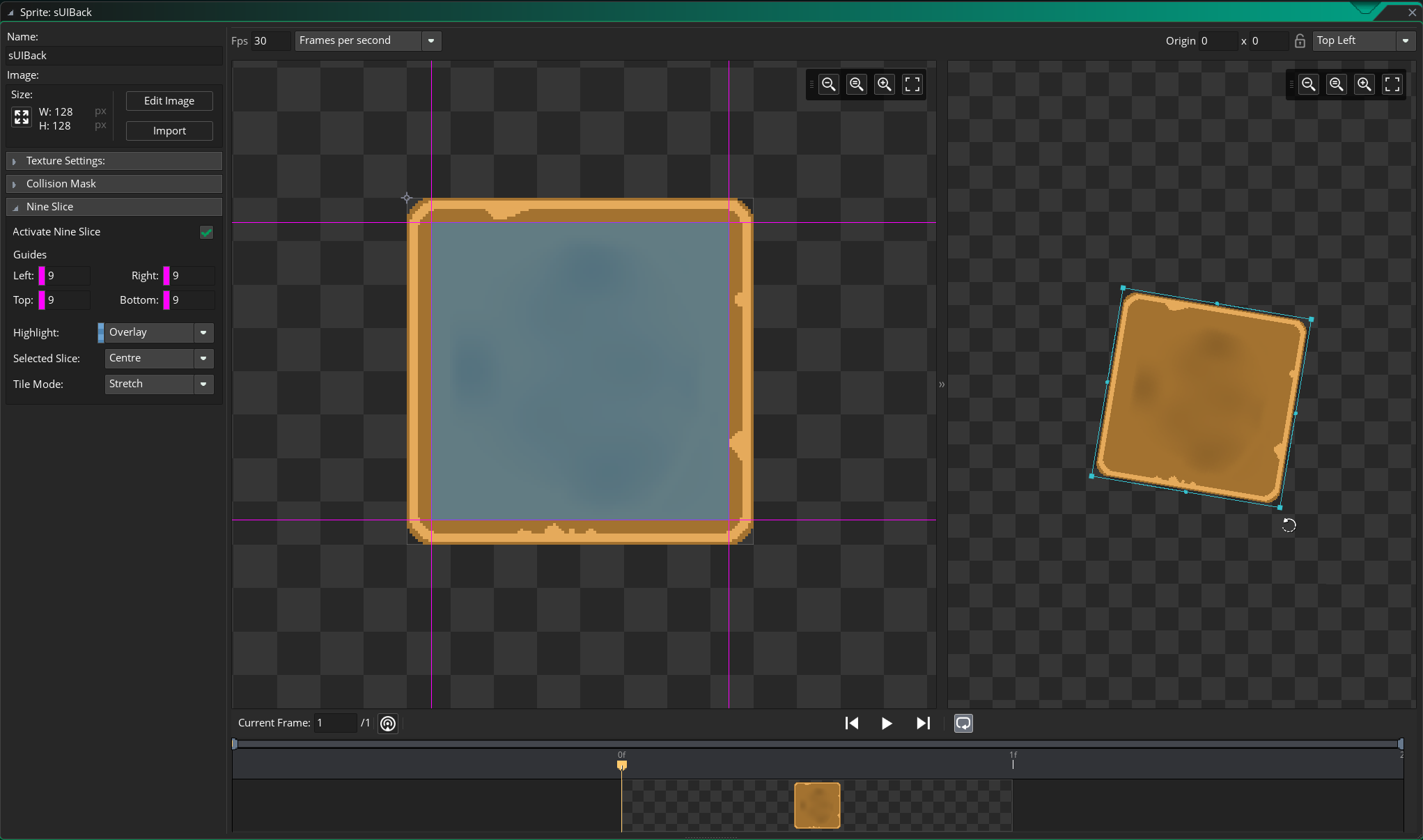Viewport: 1423px width, 840px height.
Task: Click the Fps value field
Action: pyautogui.click(x=270, y=40)
